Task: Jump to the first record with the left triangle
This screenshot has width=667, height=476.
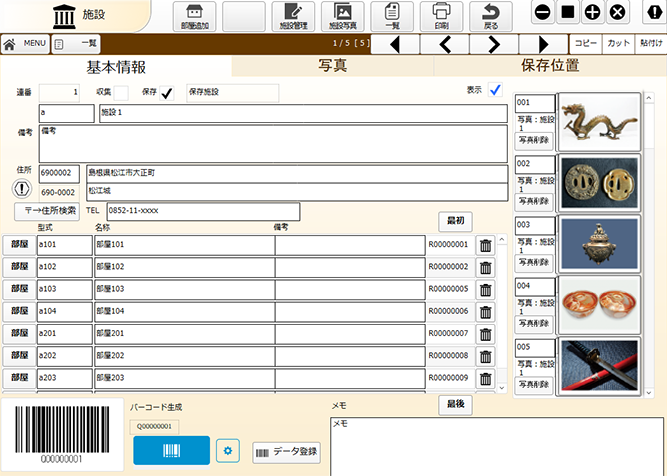Action: [396, 44]
